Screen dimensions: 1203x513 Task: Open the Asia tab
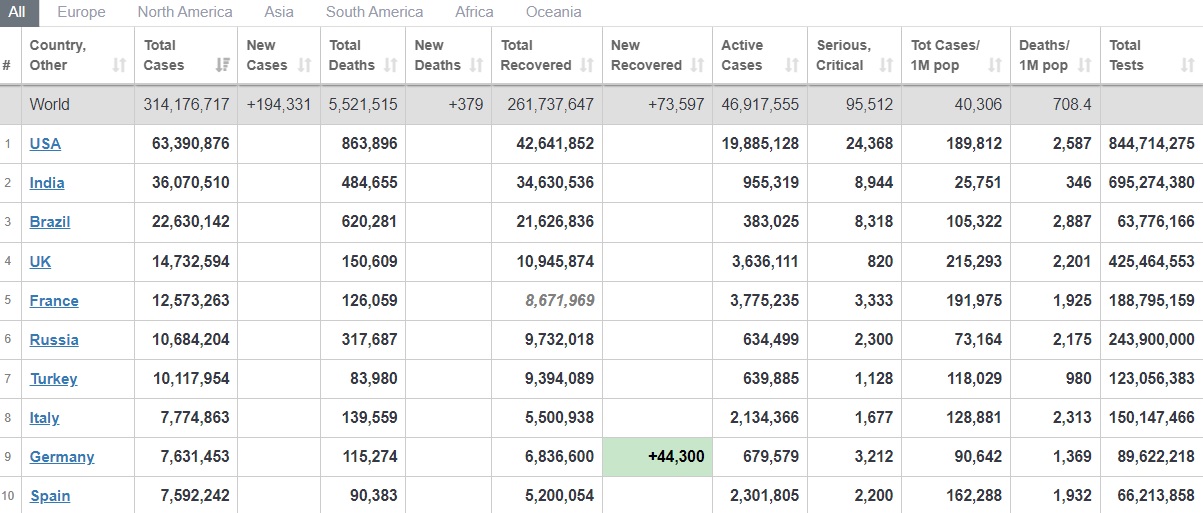point(279,12)
